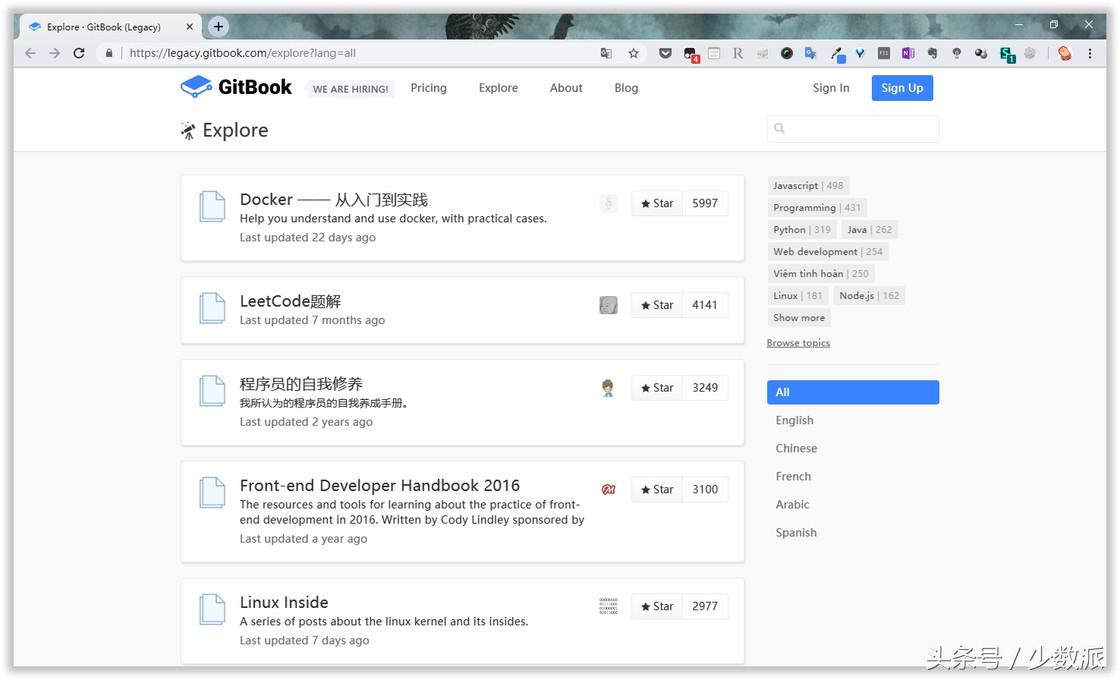Click the OneNote extension icon
Viewport: 1120px width, 680px height.
point(908,53)
